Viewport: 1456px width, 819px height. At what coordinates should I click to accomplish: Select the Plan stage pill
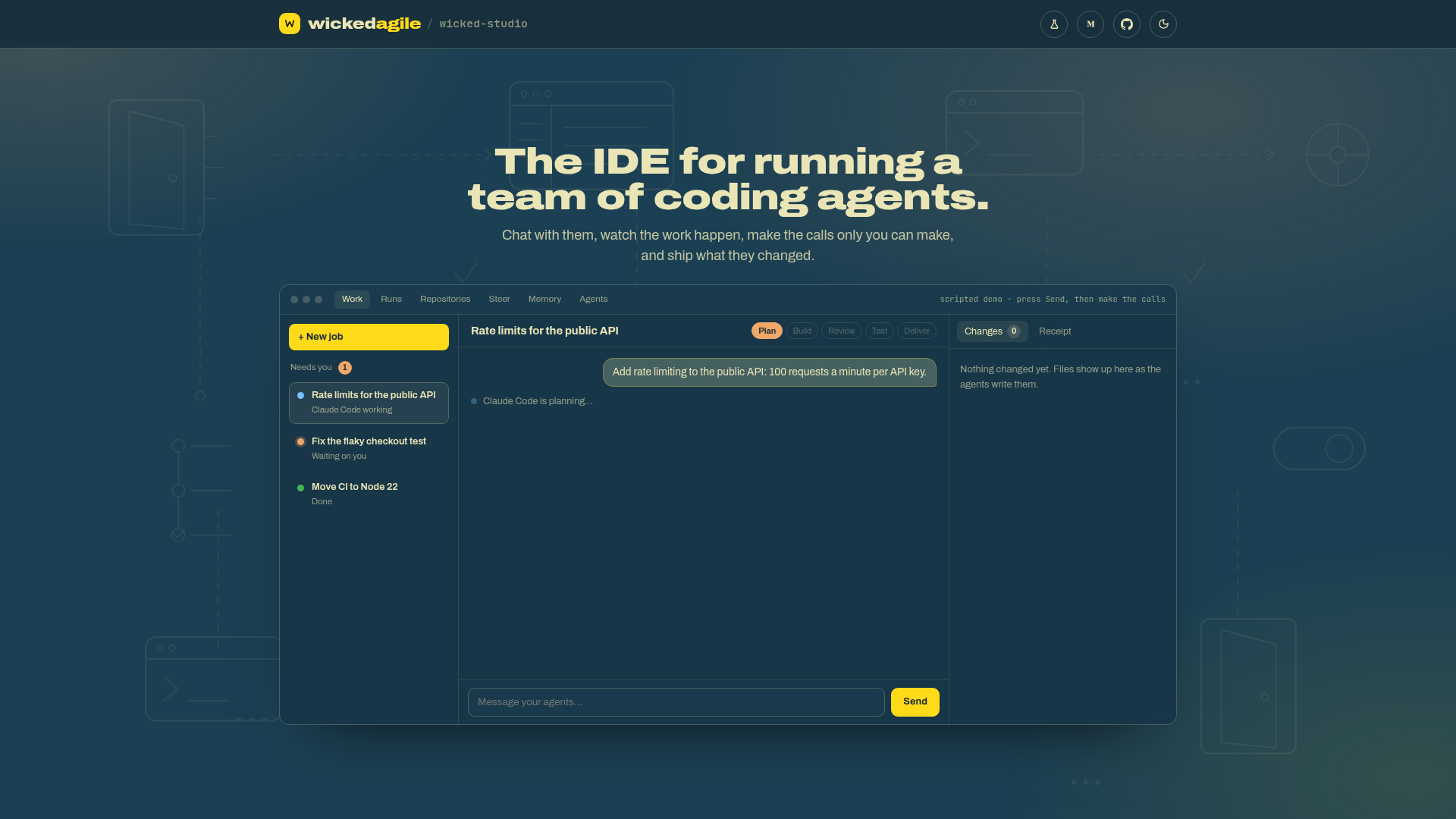(x=767, y=331)
